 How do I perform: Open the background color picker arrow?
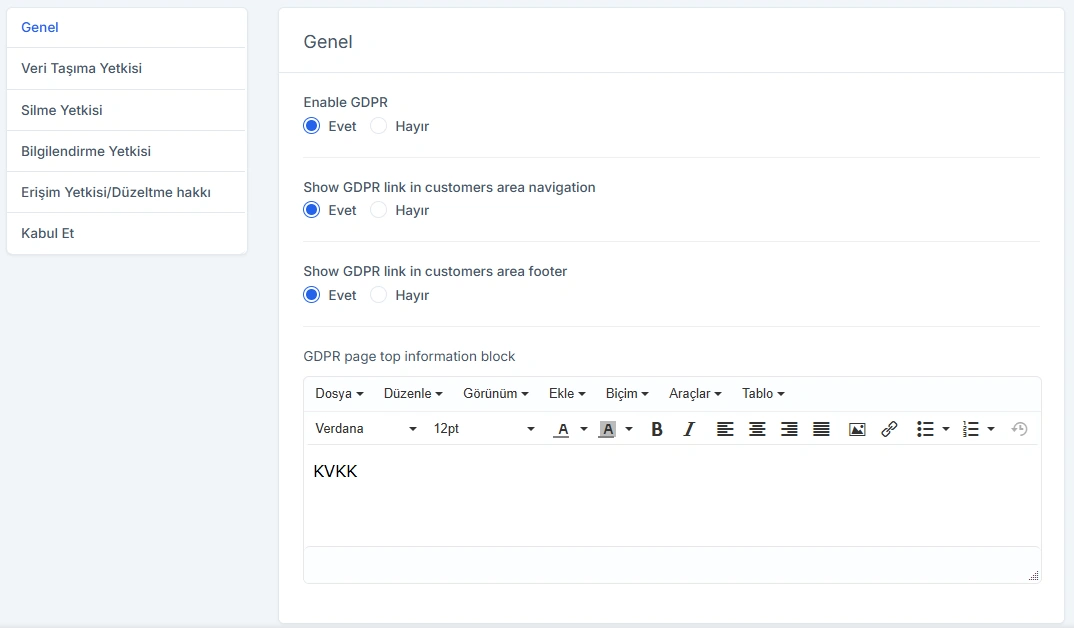[629, 429]
